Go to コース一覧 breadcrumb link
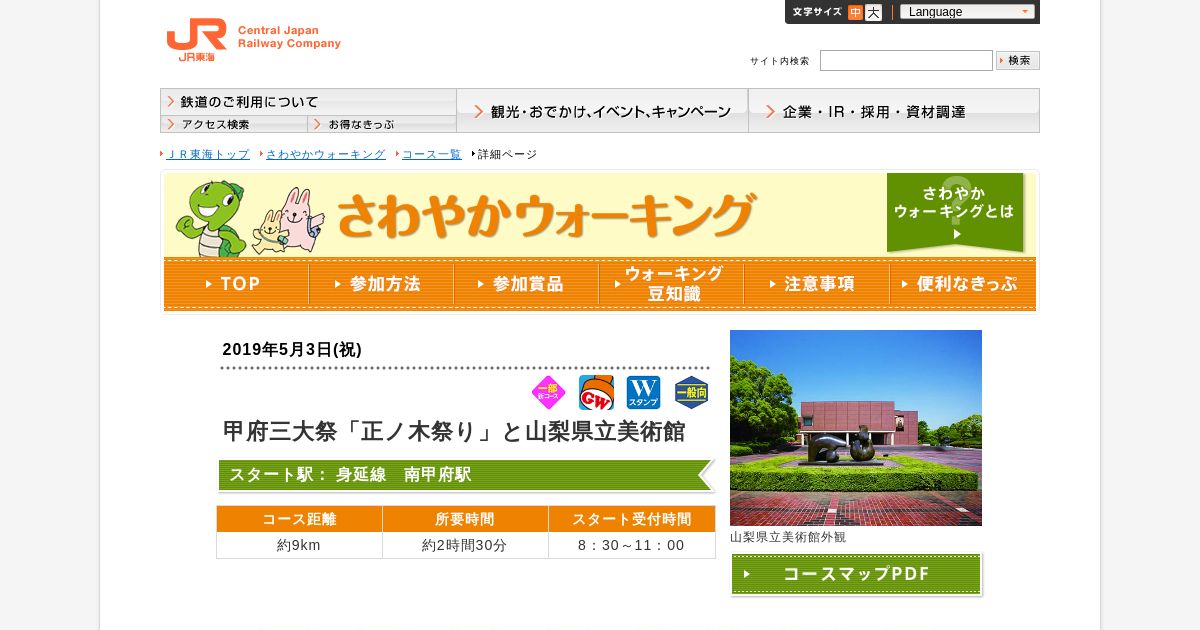 [432, 154]
